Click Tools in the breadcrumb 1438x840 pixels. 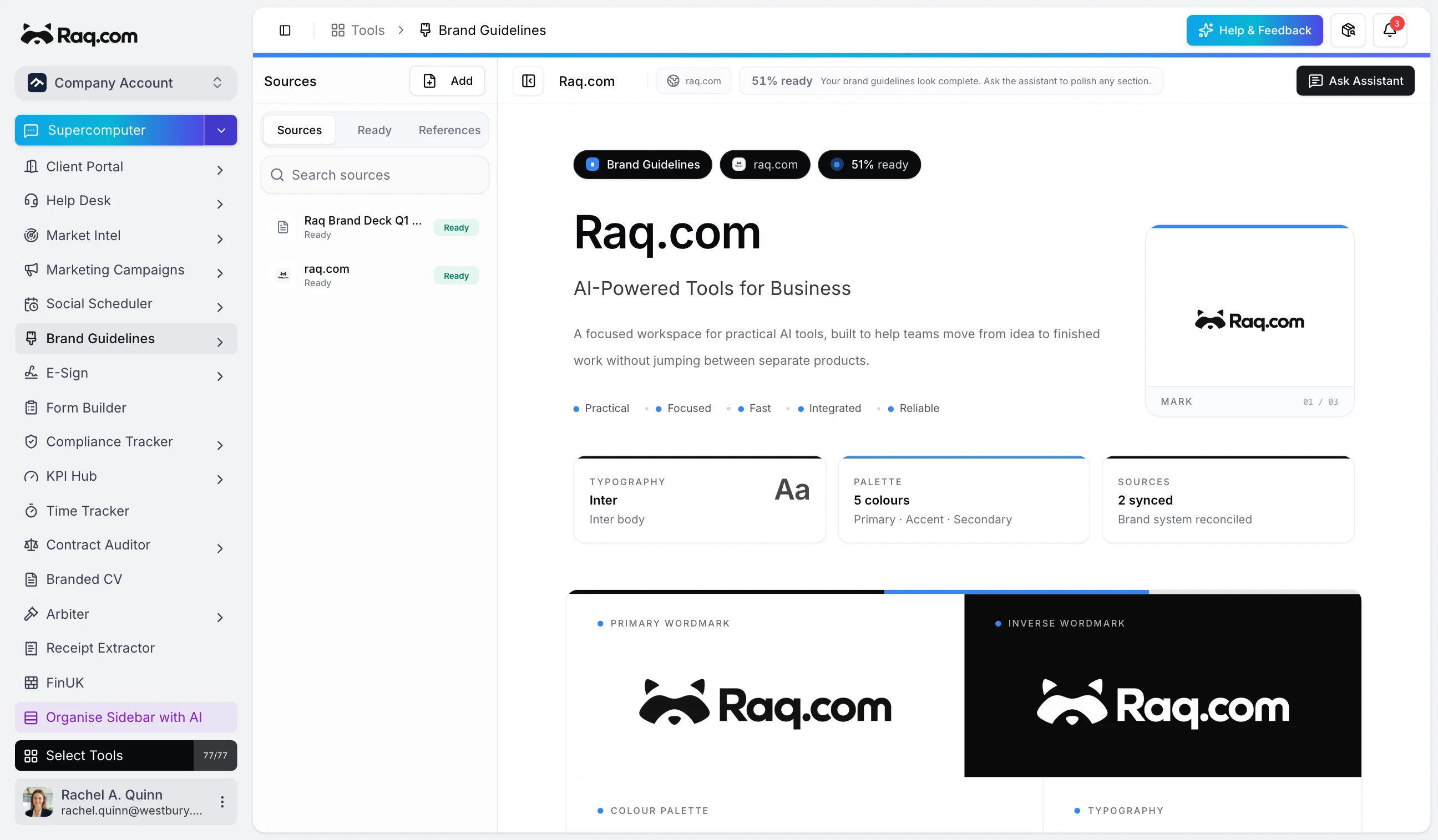pyautogui.click(x=367, y=30)
